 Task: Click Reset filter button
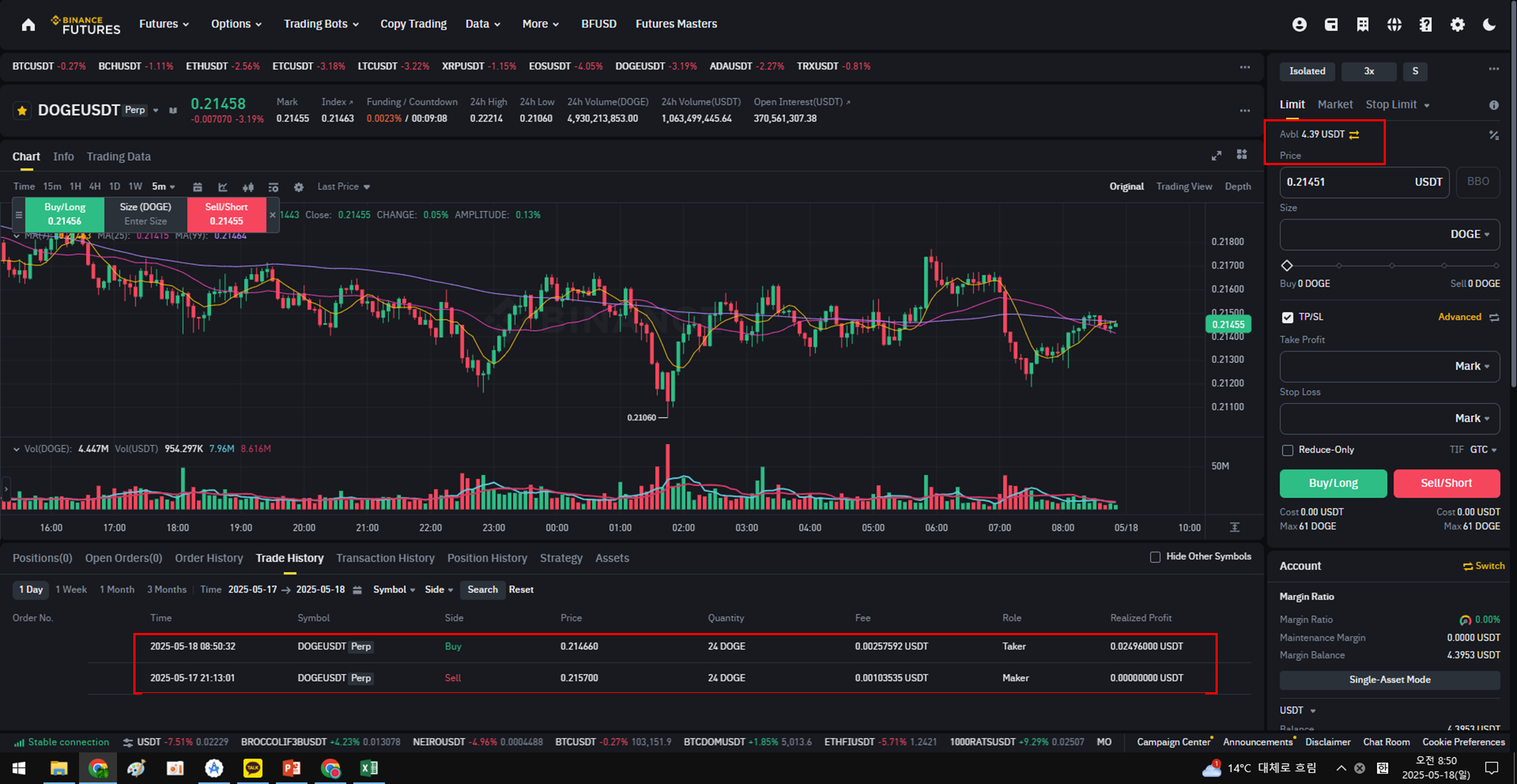(x=521, y=589)
